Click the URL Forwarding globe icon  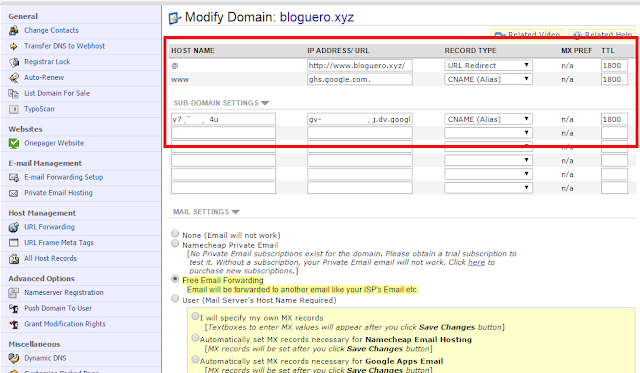click(14, 227)
